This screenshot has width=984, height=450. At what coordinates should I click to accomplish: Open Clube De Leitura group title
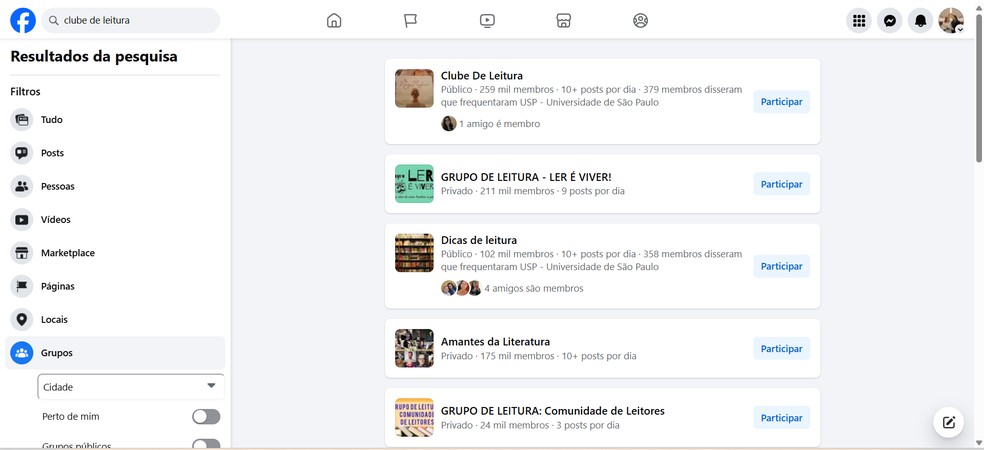pos(481,76)
